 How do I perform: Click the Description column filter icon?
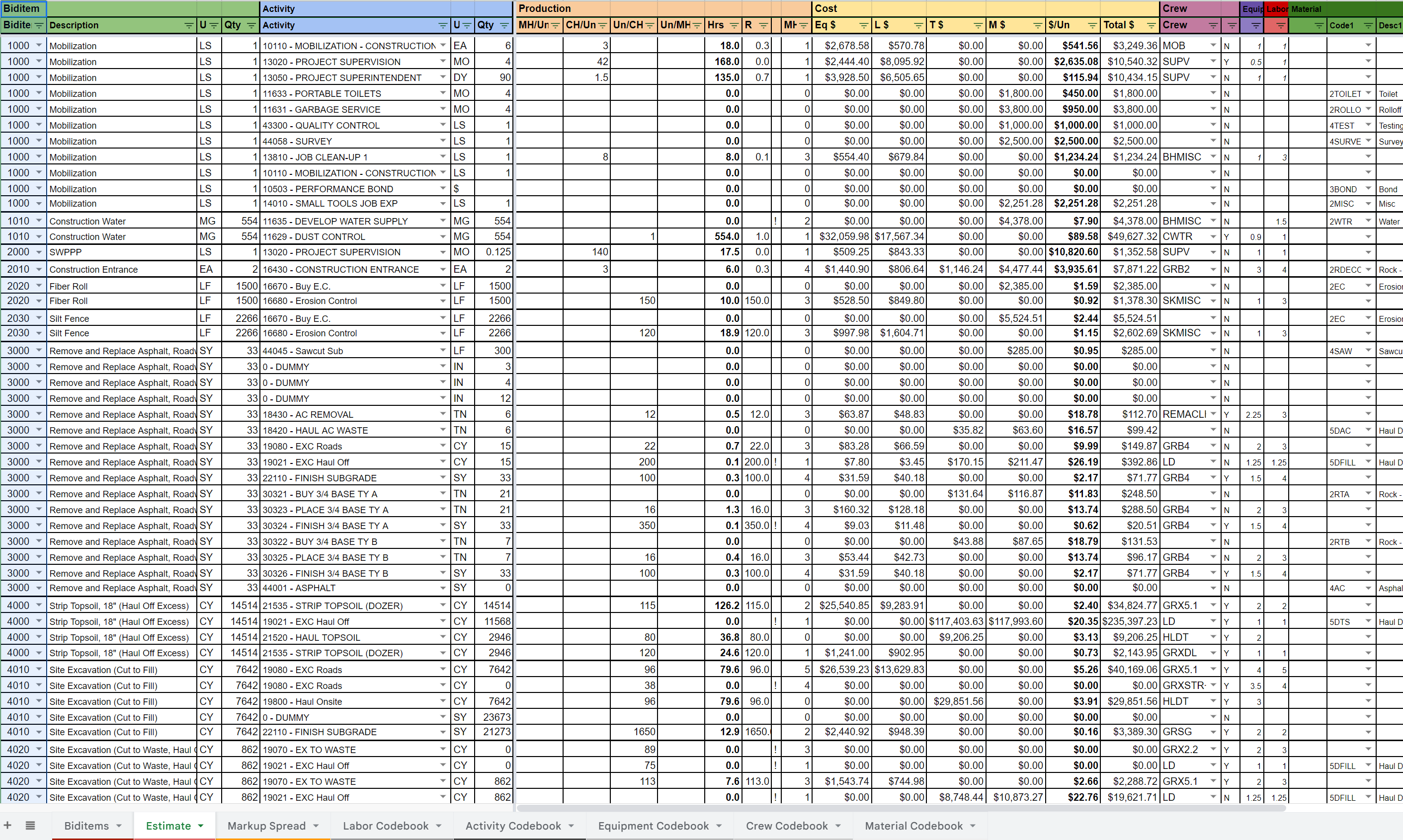189,25
